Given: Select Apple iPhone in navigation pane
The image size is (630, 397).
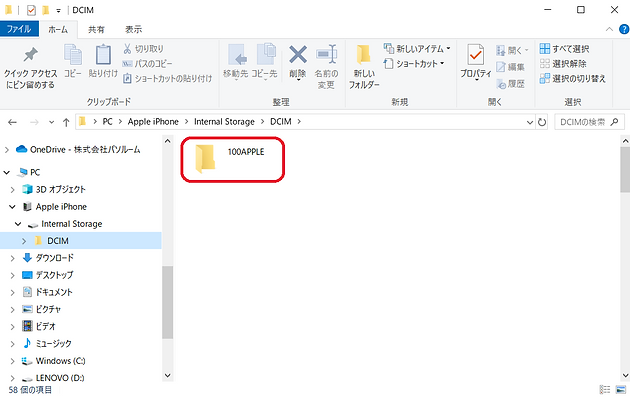Looking at the screenshot, I should click(55, 207).
